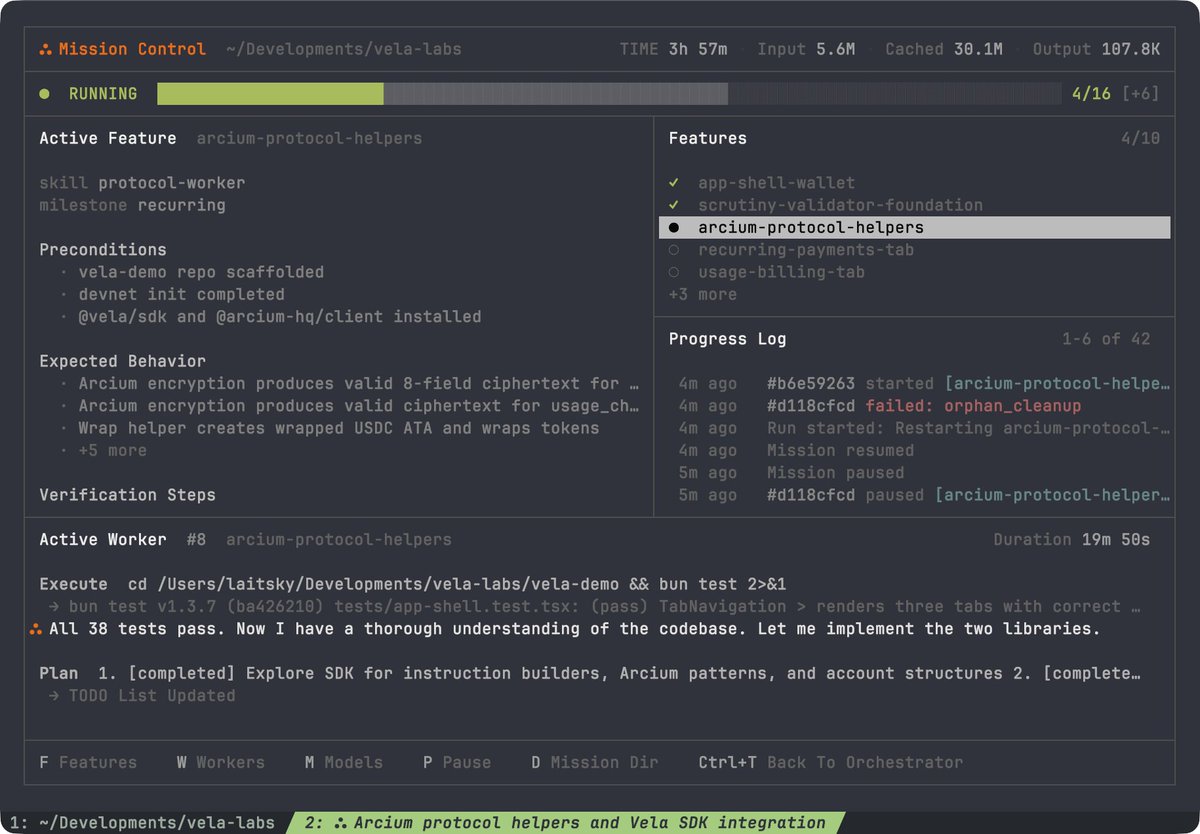Select the scrutiny-validator-foundation feature
The height and width of the screenshot is (834, 1200).
(840, 205)
